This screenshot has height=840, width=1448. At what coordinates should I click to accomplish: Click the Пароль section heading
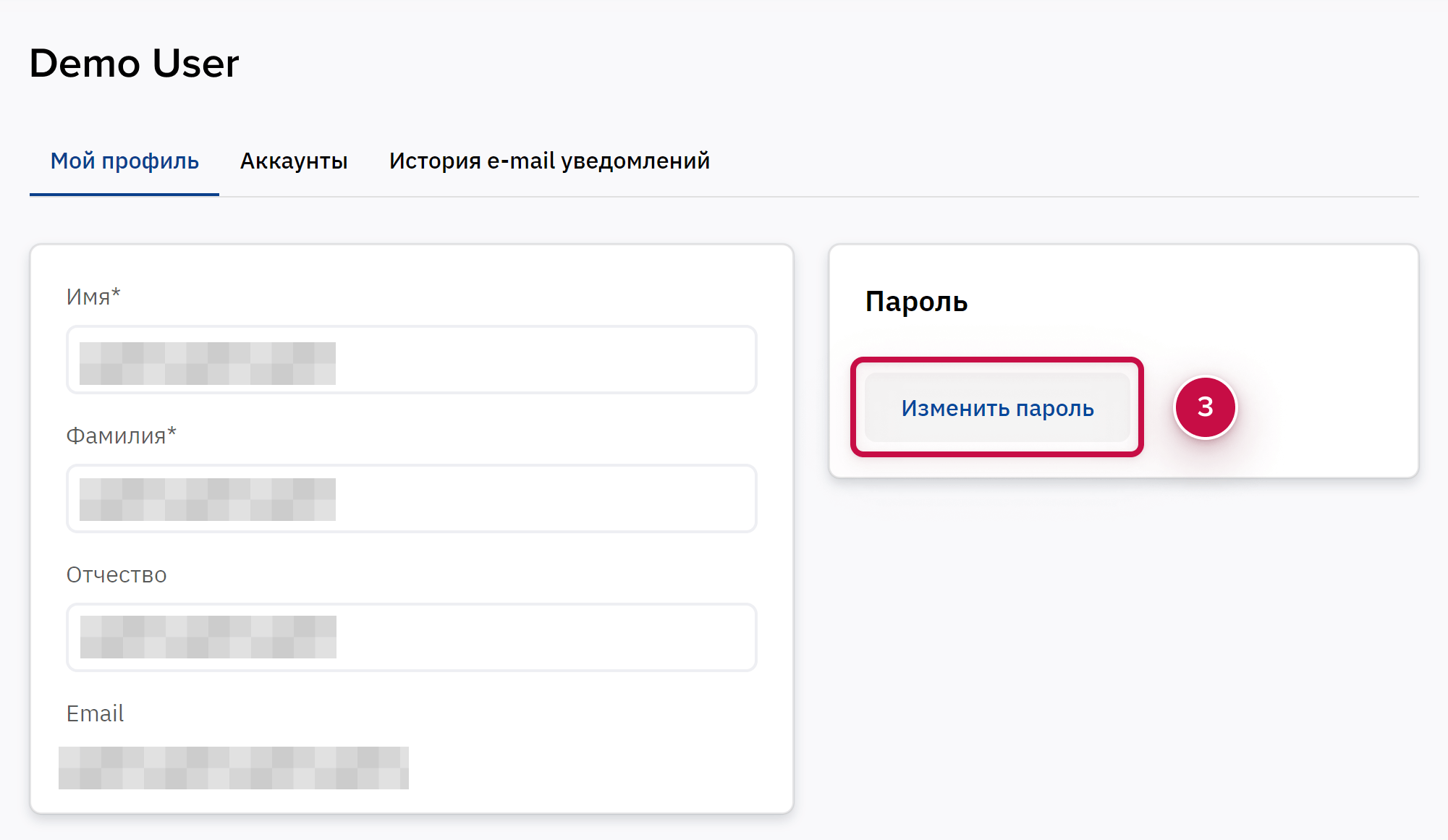coord(916,302)
